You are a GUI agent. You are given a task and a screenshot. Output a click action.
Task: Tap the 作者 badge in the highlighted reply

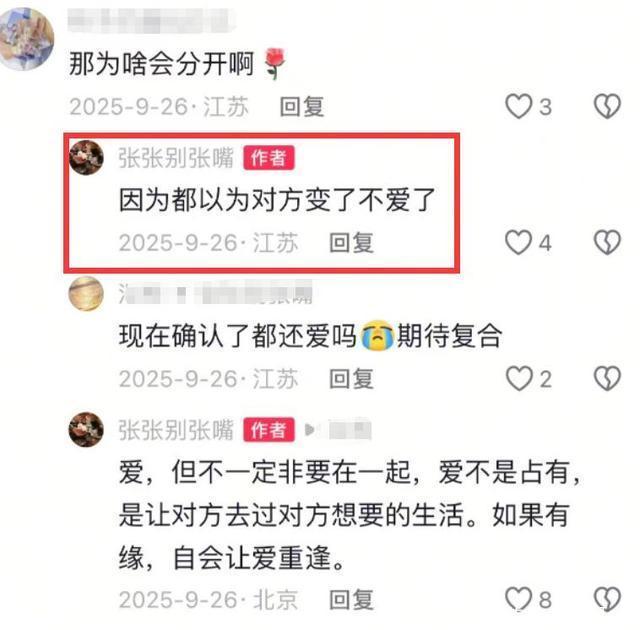[269, 158]
